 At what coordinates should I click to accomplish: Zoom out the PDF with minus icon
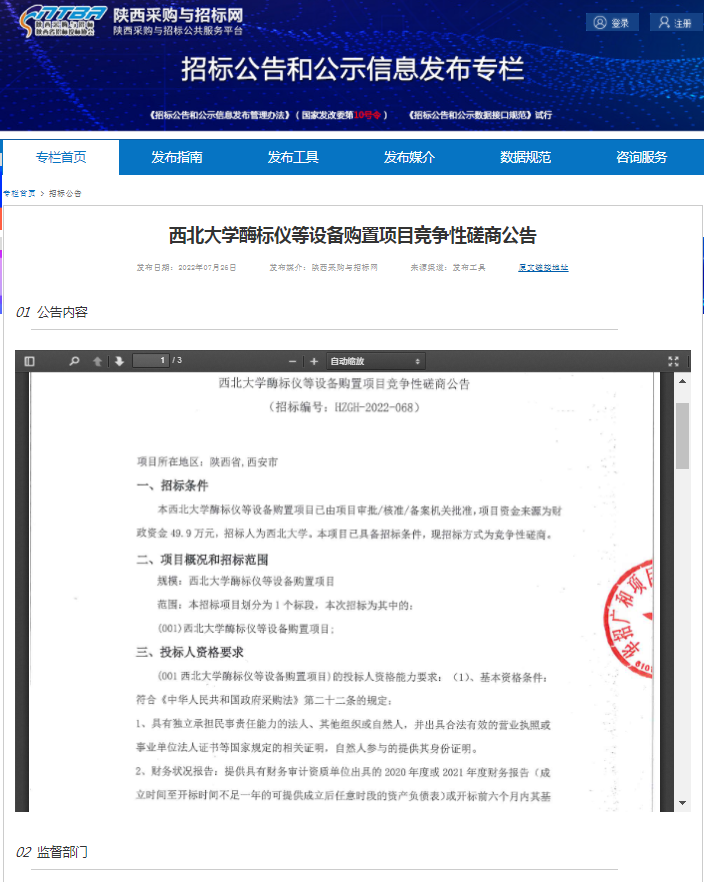pyautogui.click(x=293, y=361)
